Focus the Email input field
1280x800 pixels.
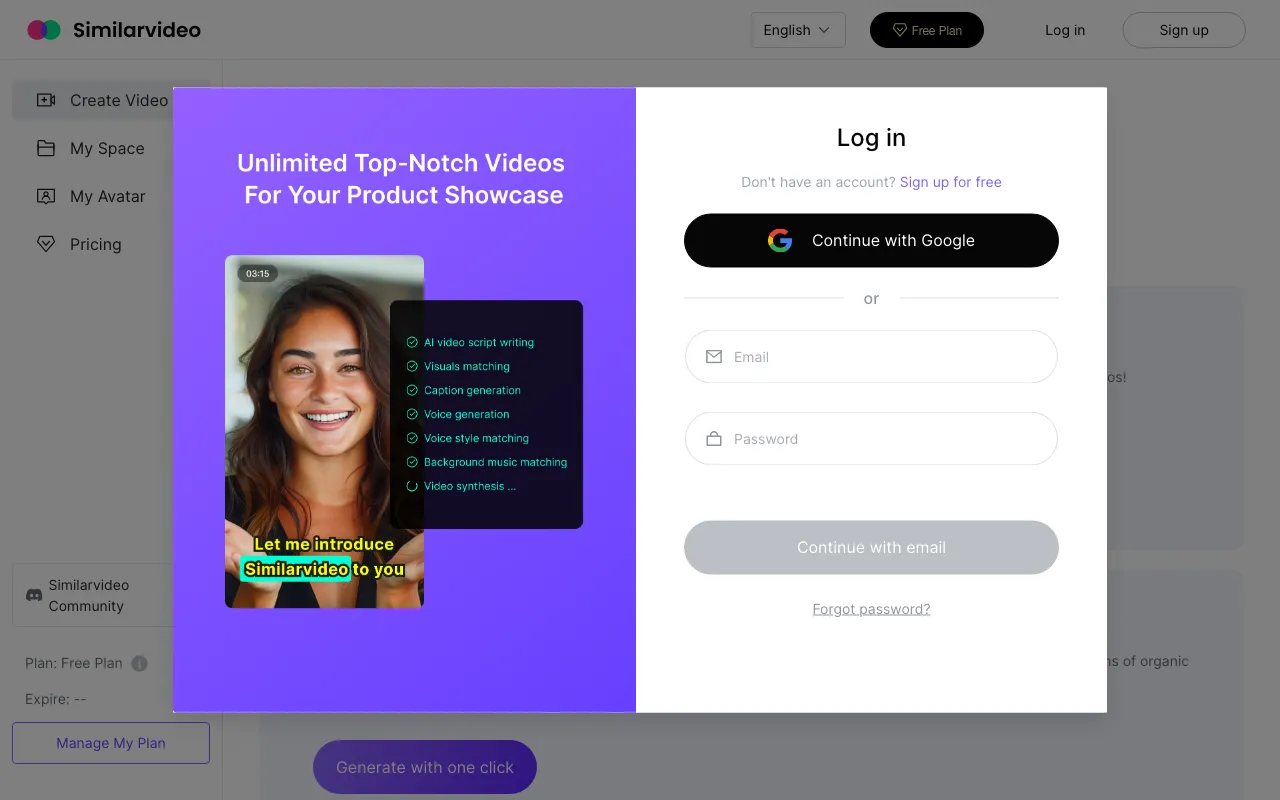pyautogui.click(x=871, y=357)
